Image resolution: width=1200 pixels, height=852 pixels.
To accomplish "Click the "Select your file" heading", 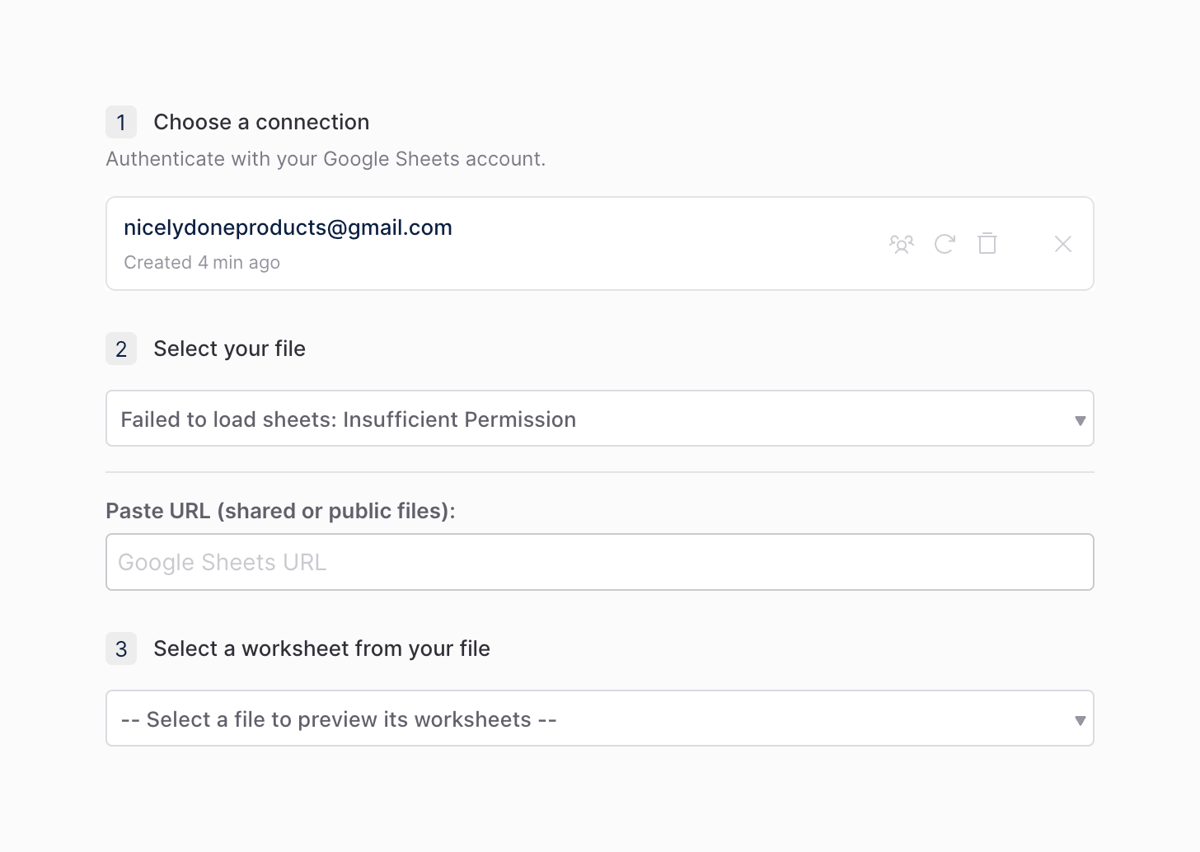I will tap(229, 349).
